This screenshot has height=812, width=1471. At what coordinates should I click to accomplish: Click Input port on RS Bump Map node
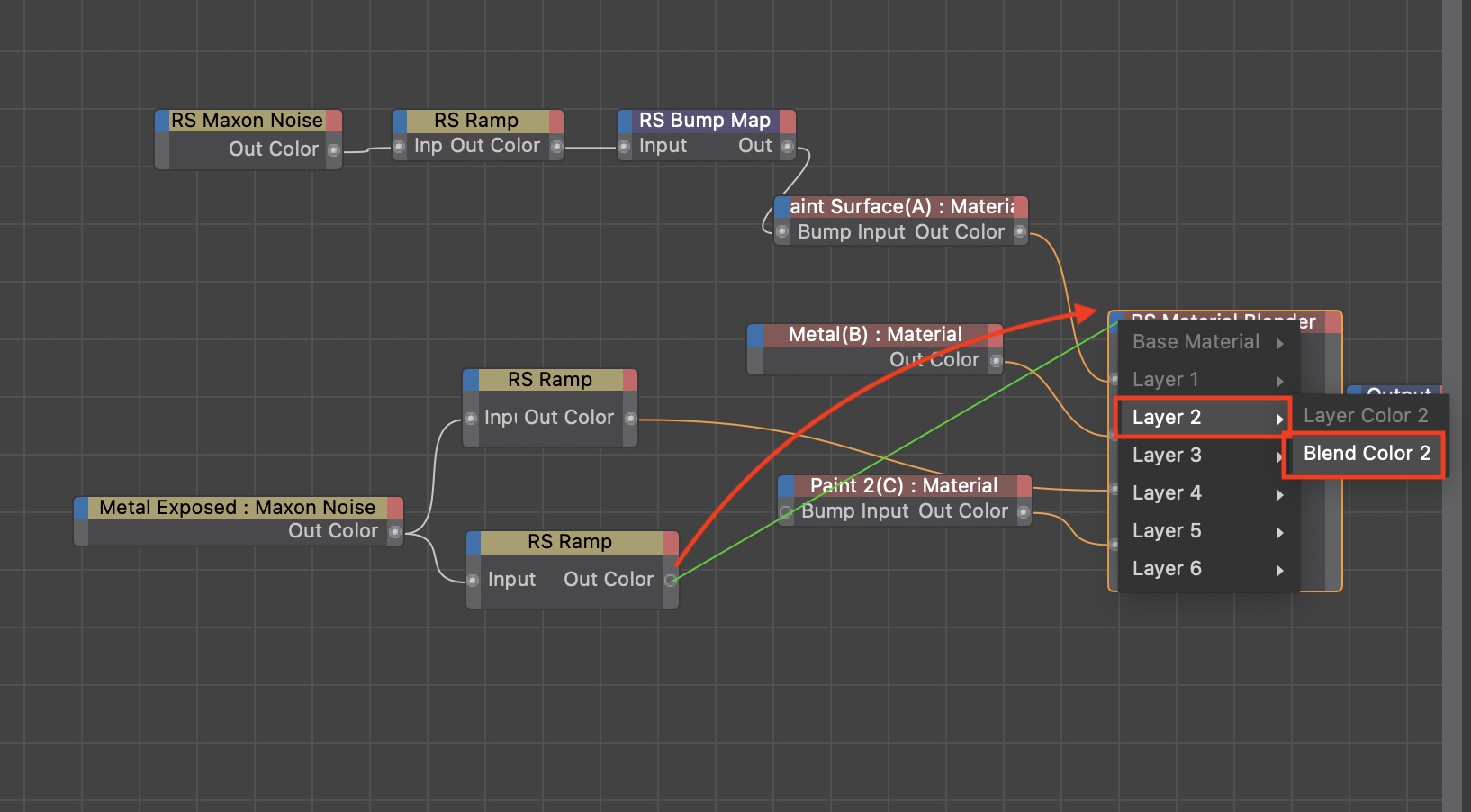(624, 147)
